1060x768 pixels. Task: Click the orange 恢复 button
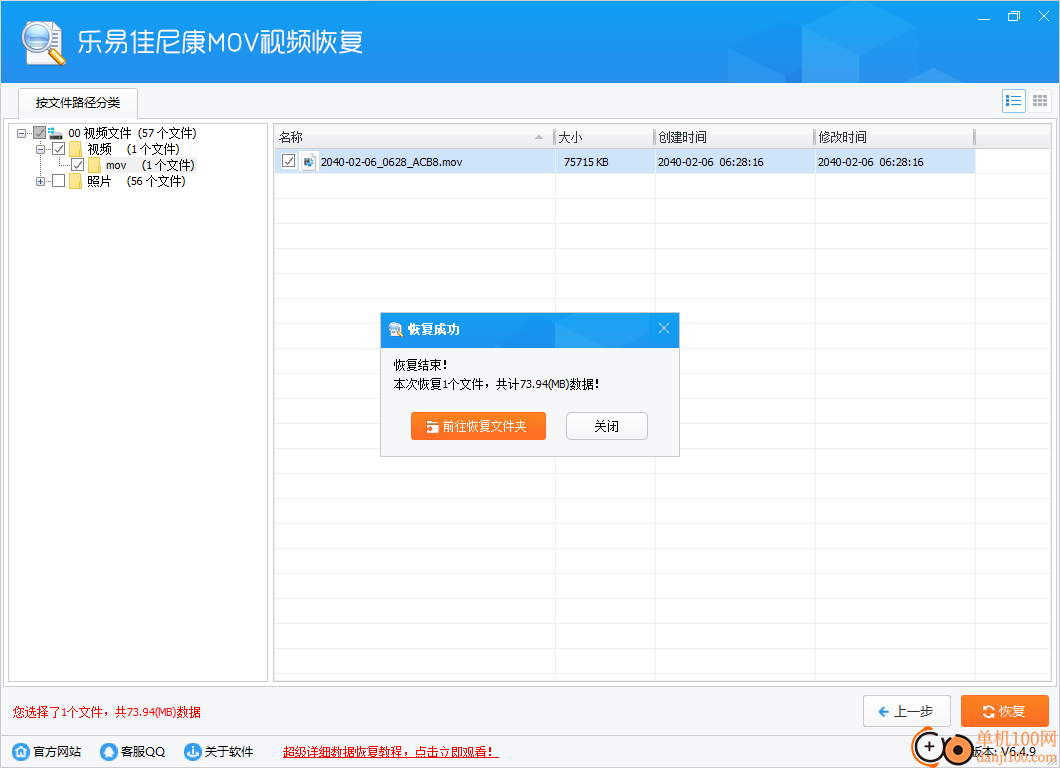1005,711
